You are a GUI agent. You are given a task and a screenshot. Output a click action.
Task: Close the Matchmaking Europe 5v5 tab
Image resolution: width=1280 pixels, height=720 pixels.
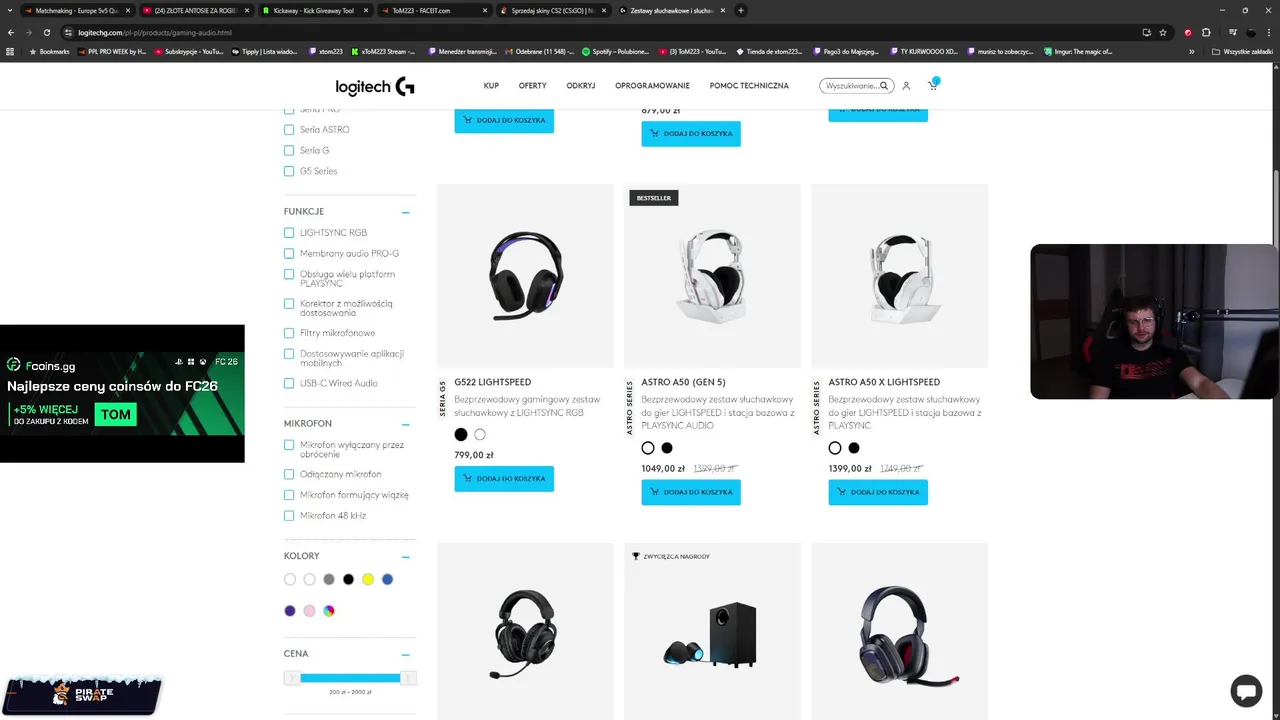(x=128, y=10)
